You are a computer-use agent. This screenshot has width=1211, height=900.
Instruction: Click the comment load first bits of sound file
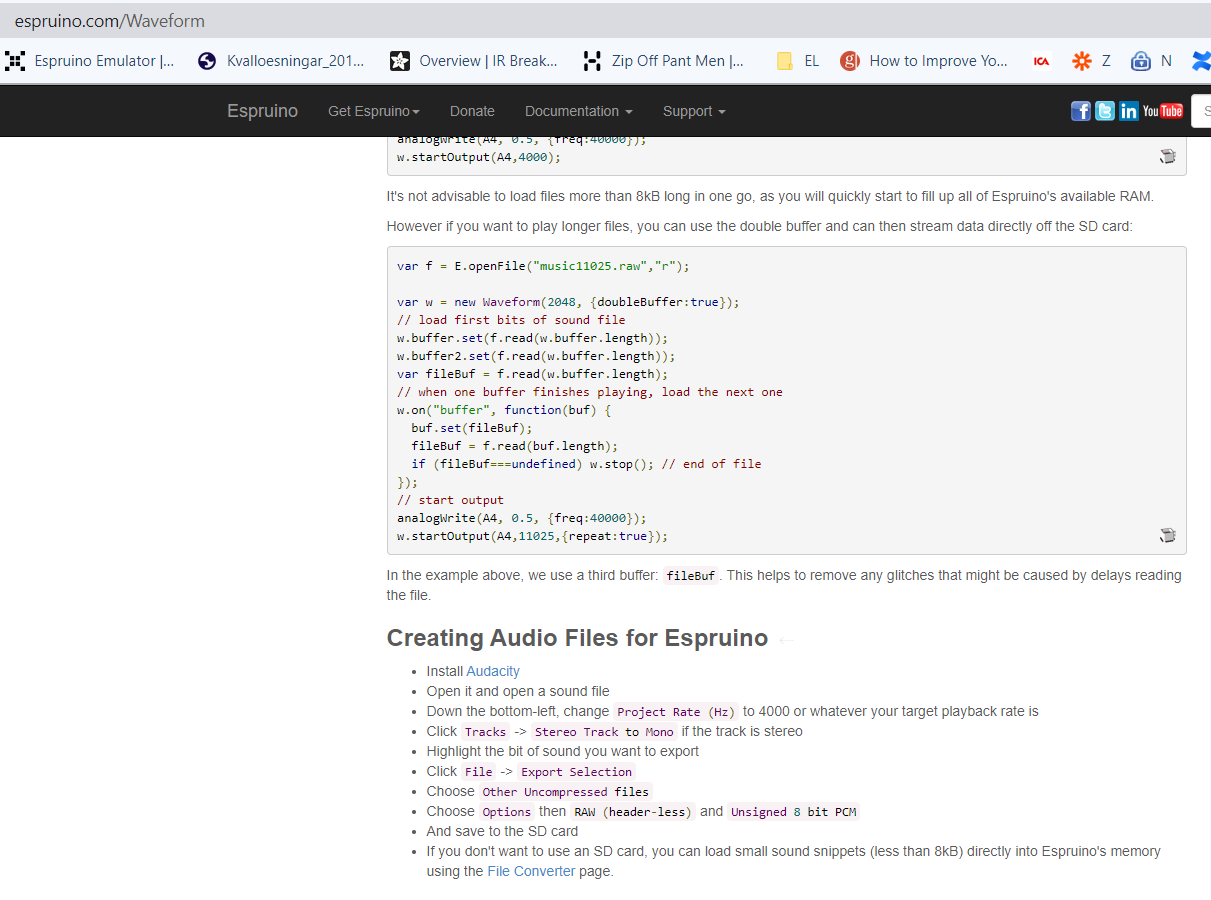pyautogui.click(x=511, y=320)
